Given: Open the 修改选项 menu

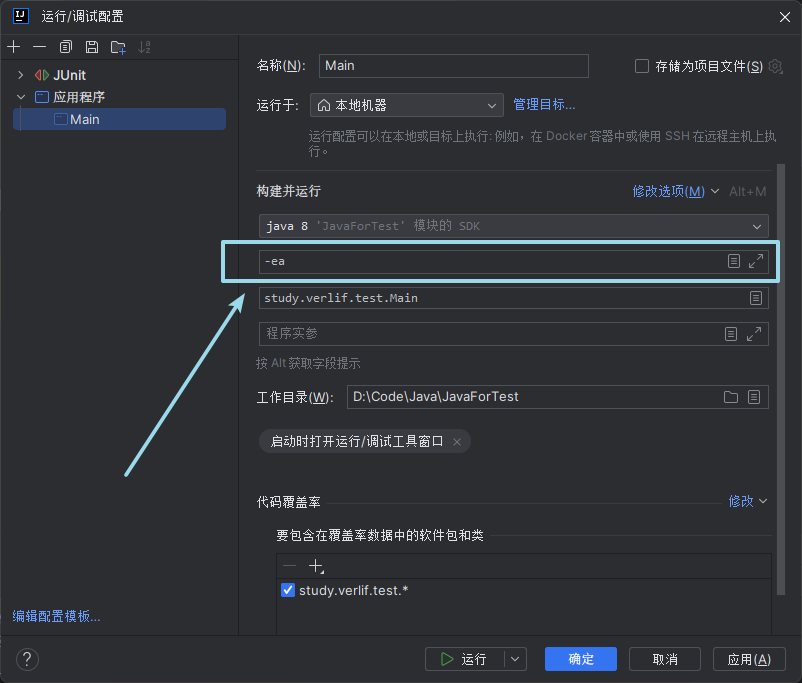Looking at the screenshot, I should coord(675,191).
